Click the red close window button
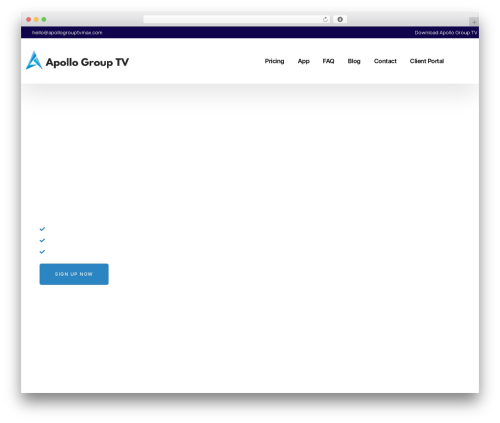500x423 pixels. (x=29, y=19)
